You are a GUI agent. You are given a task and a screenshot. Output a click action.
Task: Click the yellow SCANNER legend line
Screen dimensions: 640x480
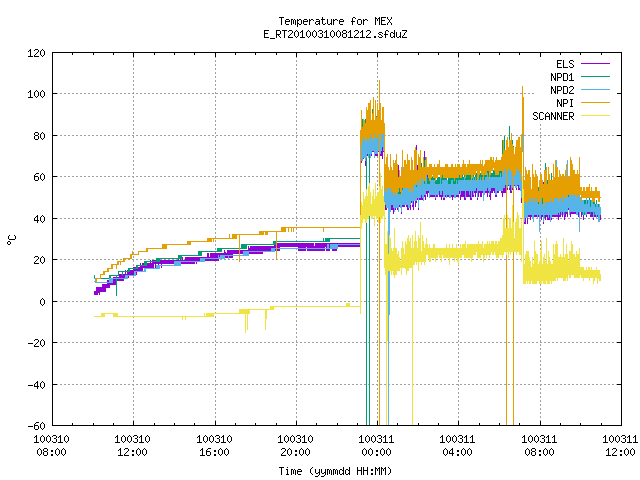595,116
